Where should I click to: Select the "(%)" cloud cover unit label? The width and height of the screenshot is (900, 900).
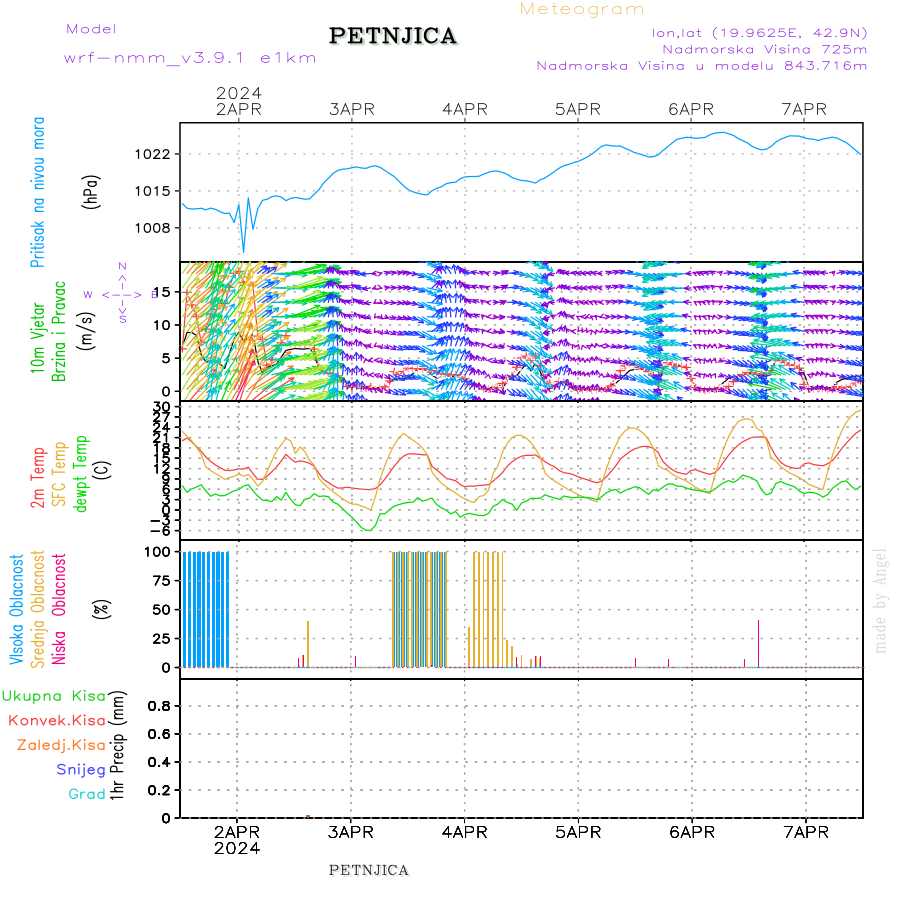[102, 609]
